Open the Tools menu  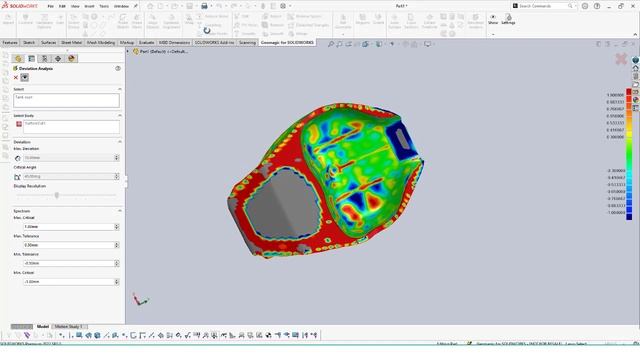pos(104,6)
